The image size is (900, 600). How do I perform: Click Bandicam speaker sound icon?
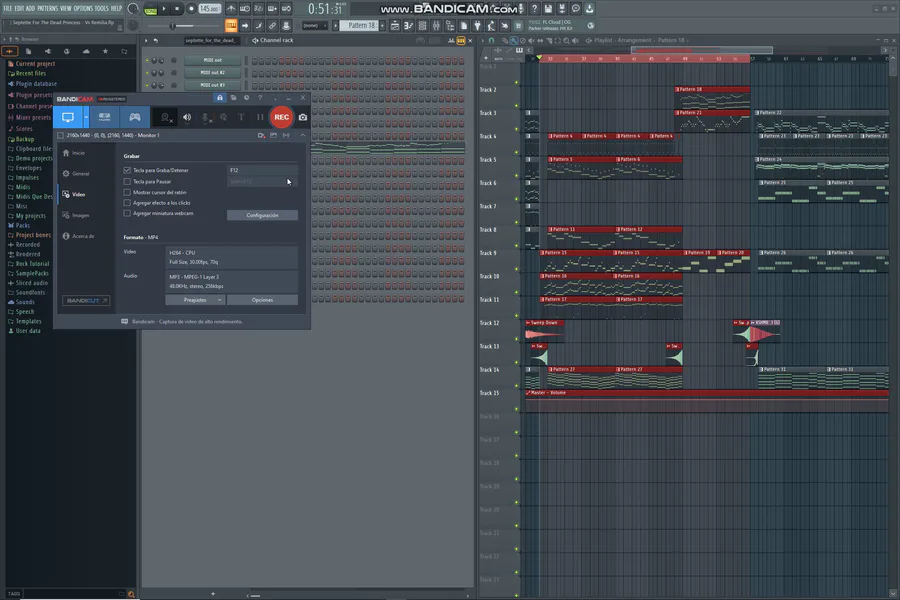click(187, 117)
